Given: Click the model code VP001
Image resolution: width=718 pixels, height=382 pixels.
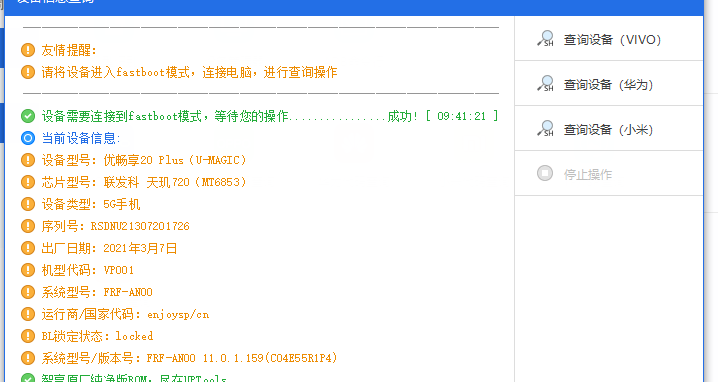Looking at the screenshot, I should pyautogui.click(x=119, y=270).
